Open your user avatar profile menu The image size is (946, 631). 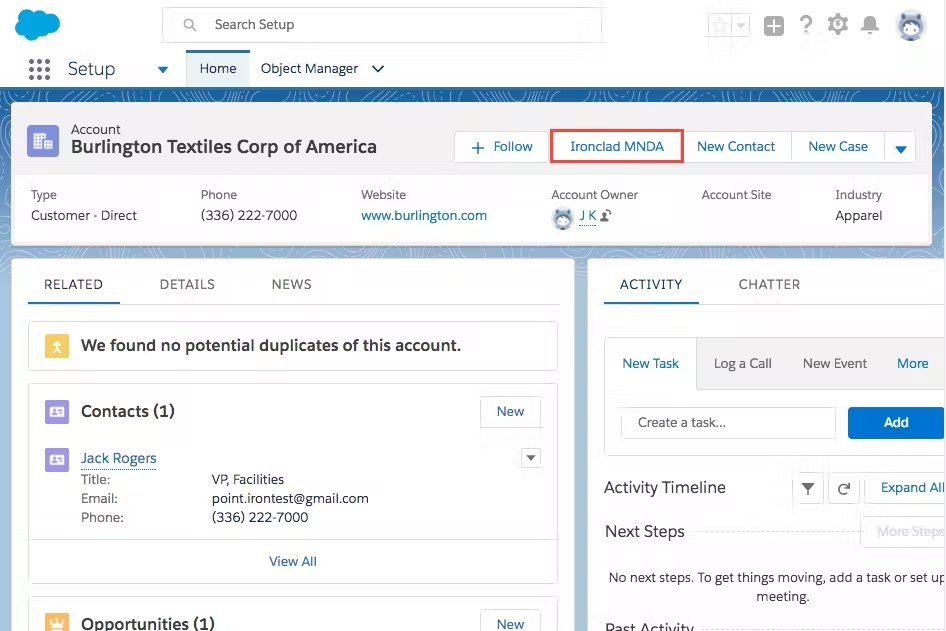click(x=911, y=25)
